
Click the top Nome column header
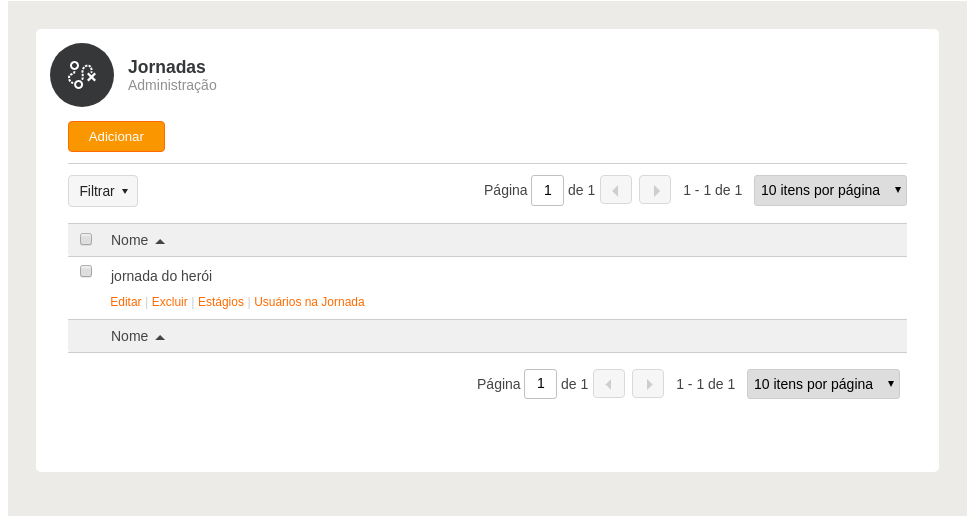[129, 240]
